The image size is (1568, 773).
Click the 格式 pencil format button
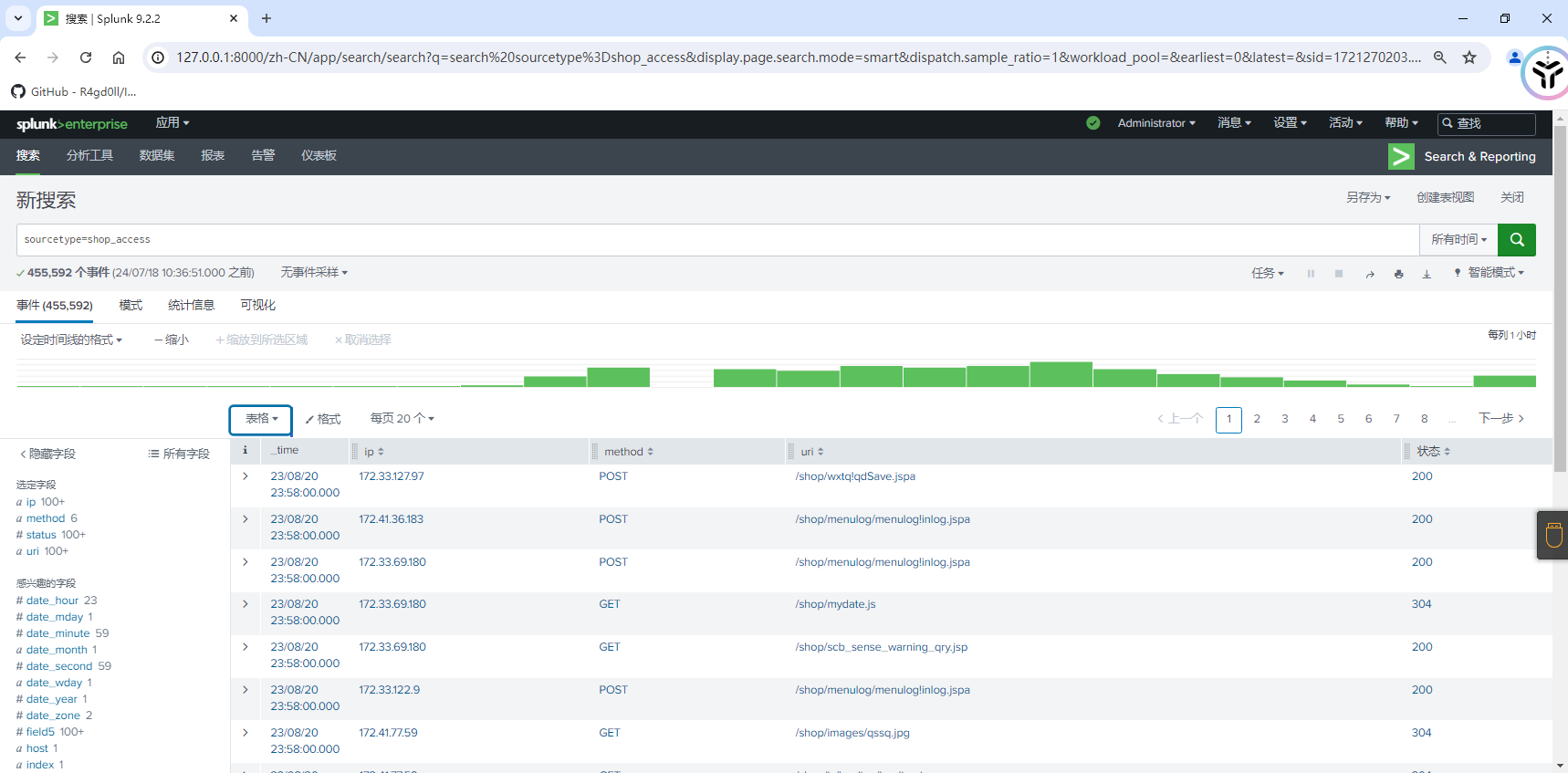(x=323, y=419)
